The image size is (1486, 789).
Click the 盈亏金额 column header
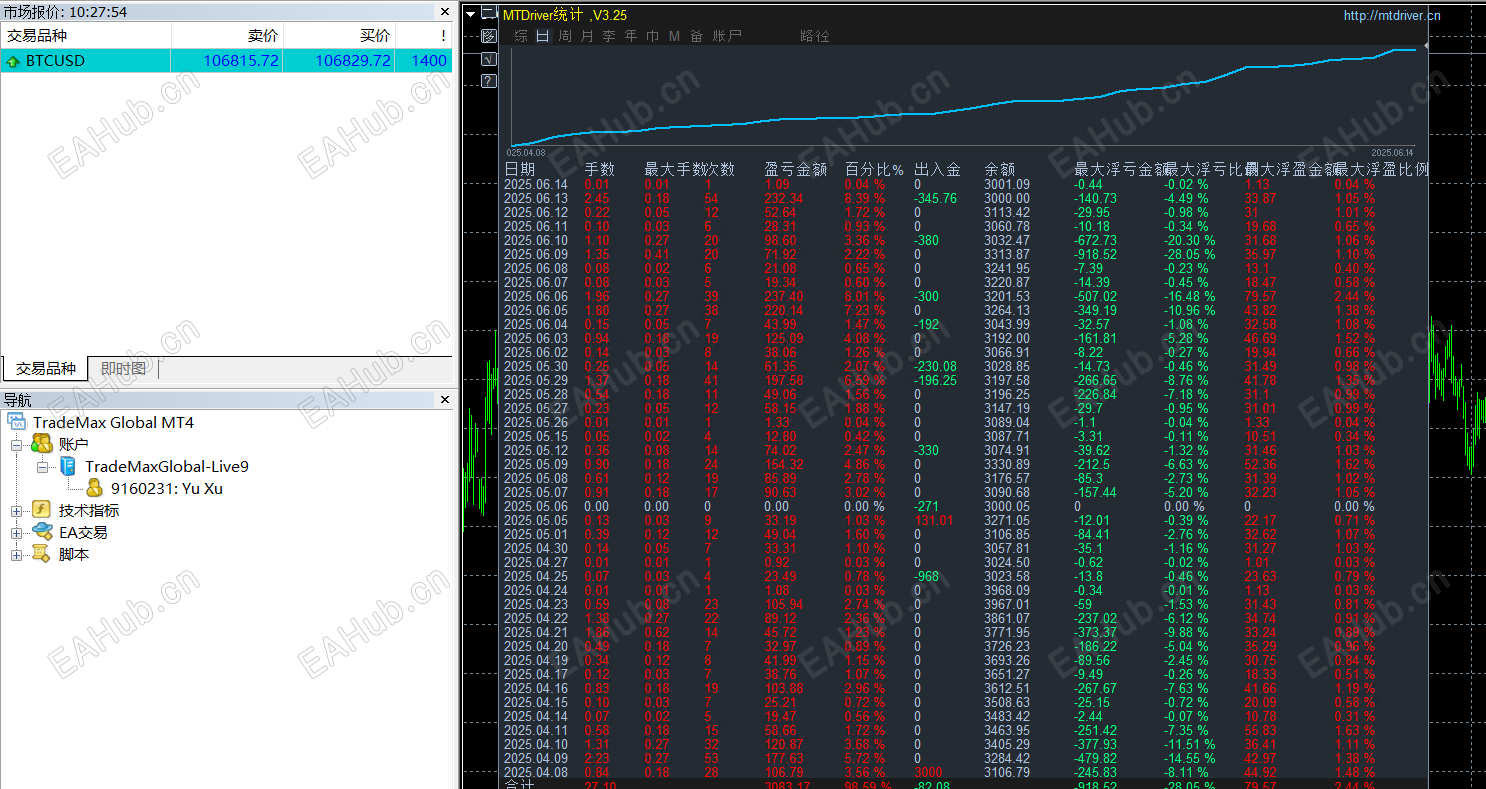click(795, 170)
